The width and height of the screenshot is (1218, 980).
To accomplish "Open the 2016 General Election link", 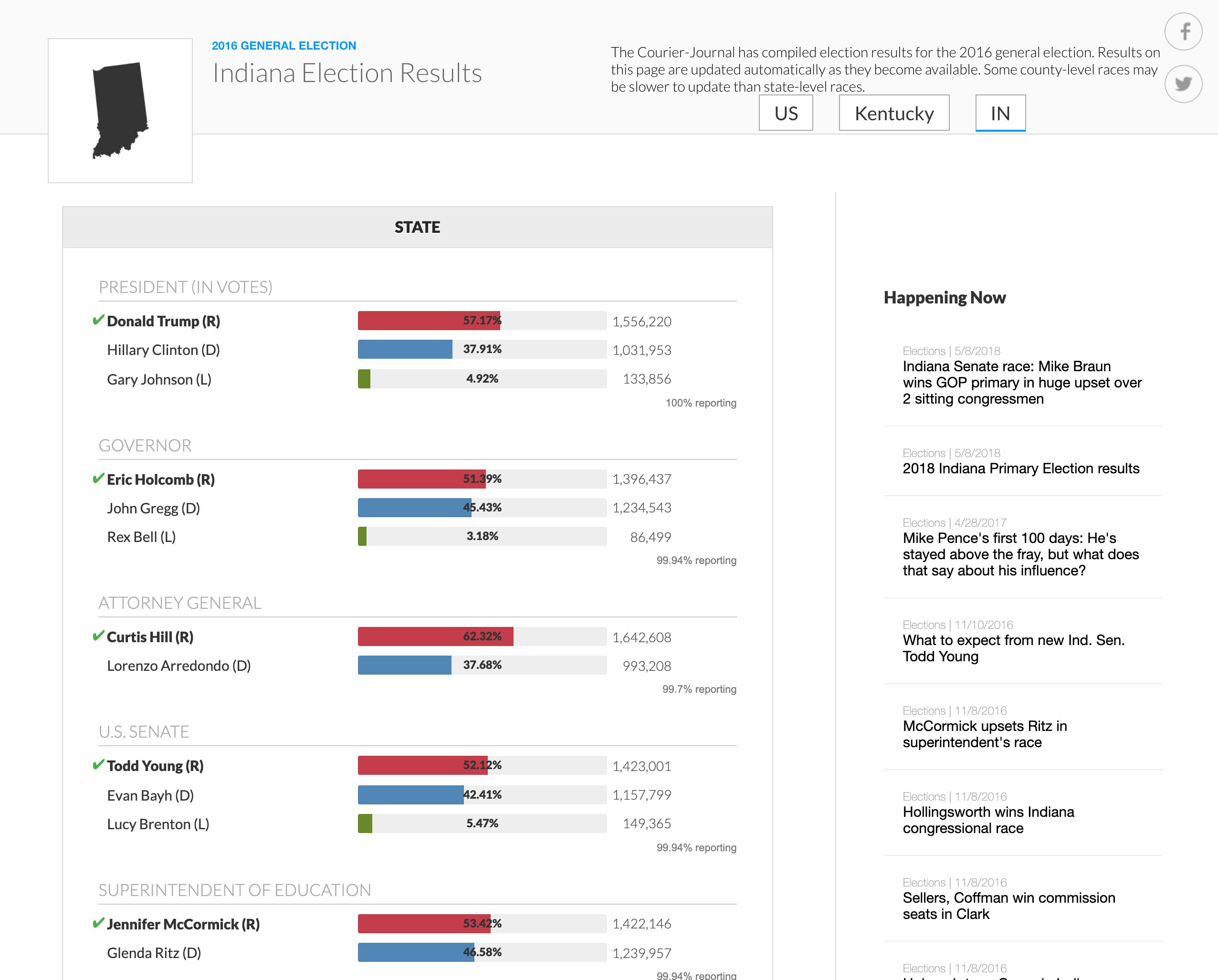I will pos(284,46).
